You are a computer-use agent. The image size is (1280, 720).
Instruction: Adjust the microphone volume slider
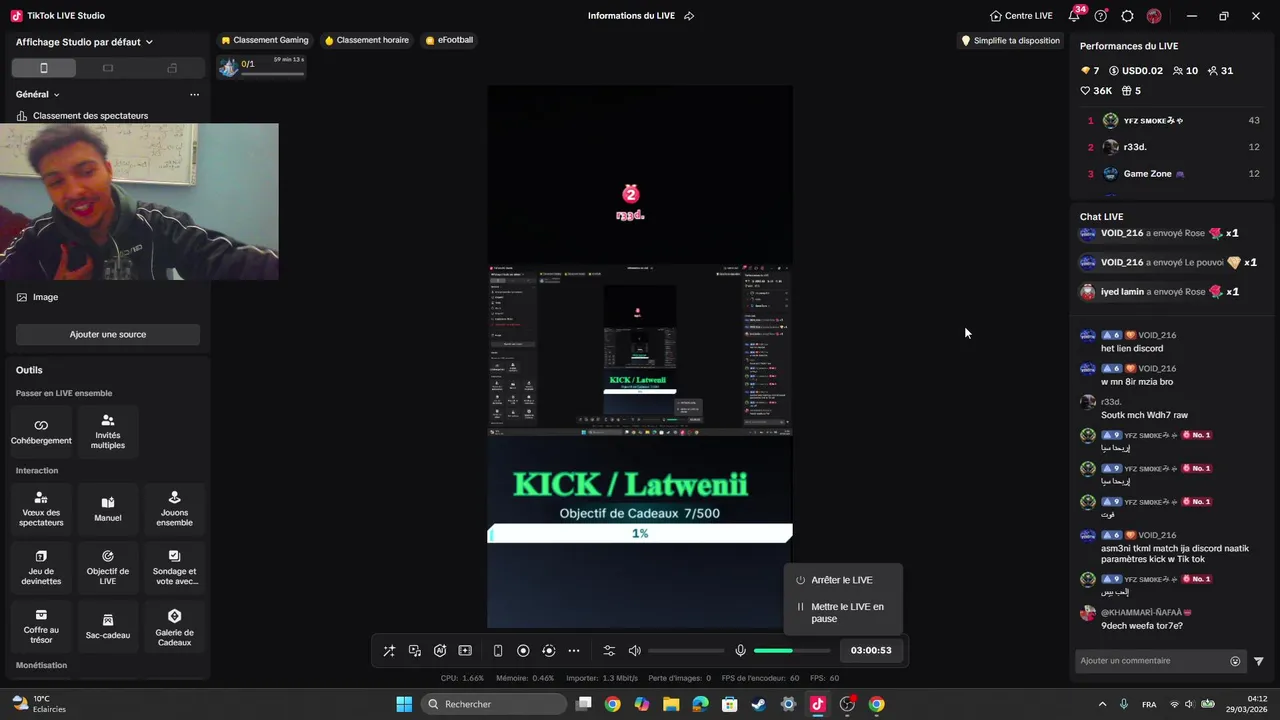pos(792,650)
